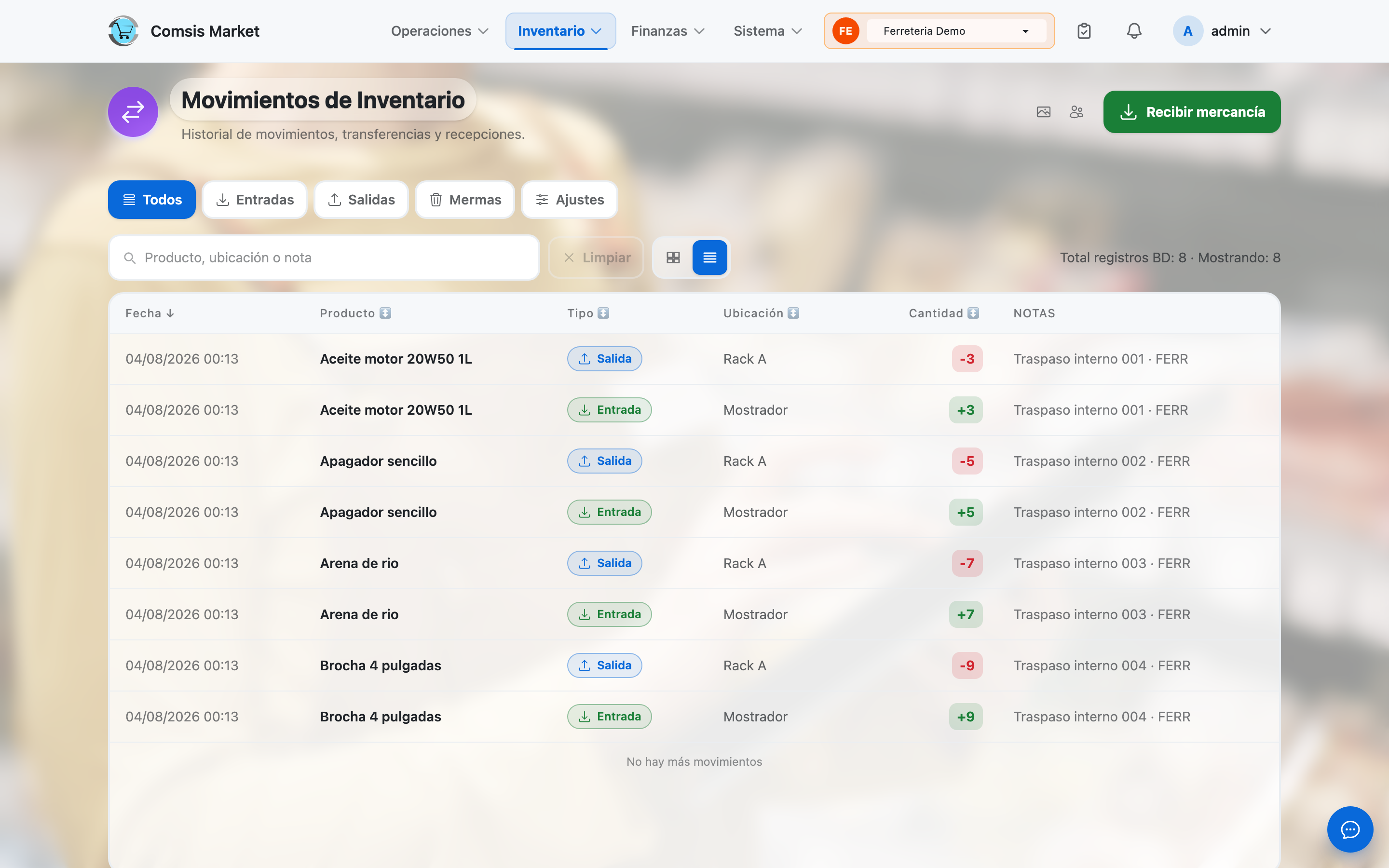Click note 'Traspaso interno 003 · FERR' in Salida row
The height and width of the screenshot is (868, 1389).
click(x=1102, y=563)
